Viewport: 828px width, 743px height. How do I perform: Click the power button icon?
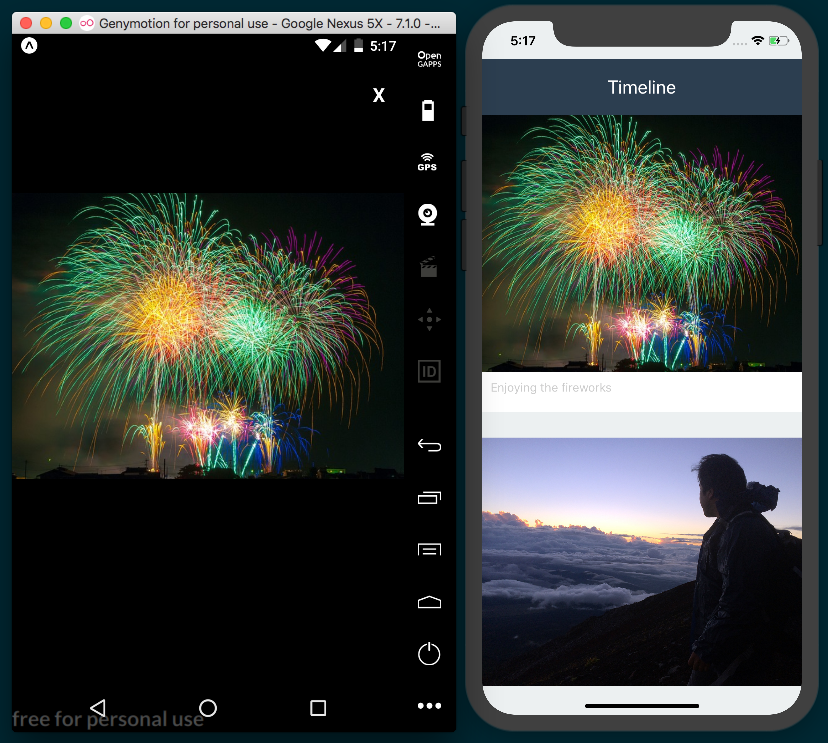[428, 654]
